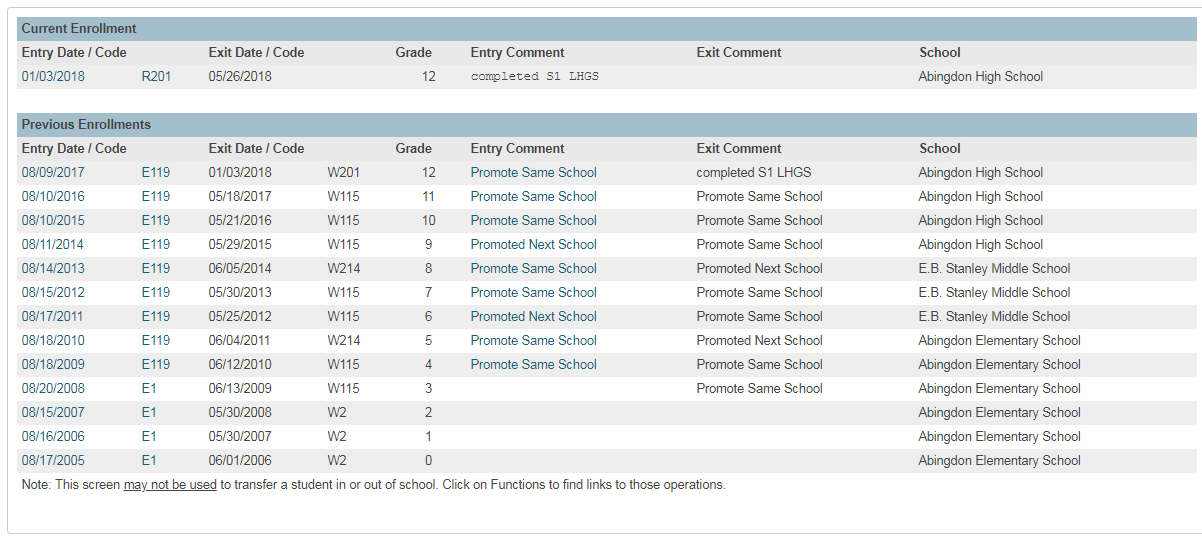Select the 08/16/2006 enrollment record

53,436
